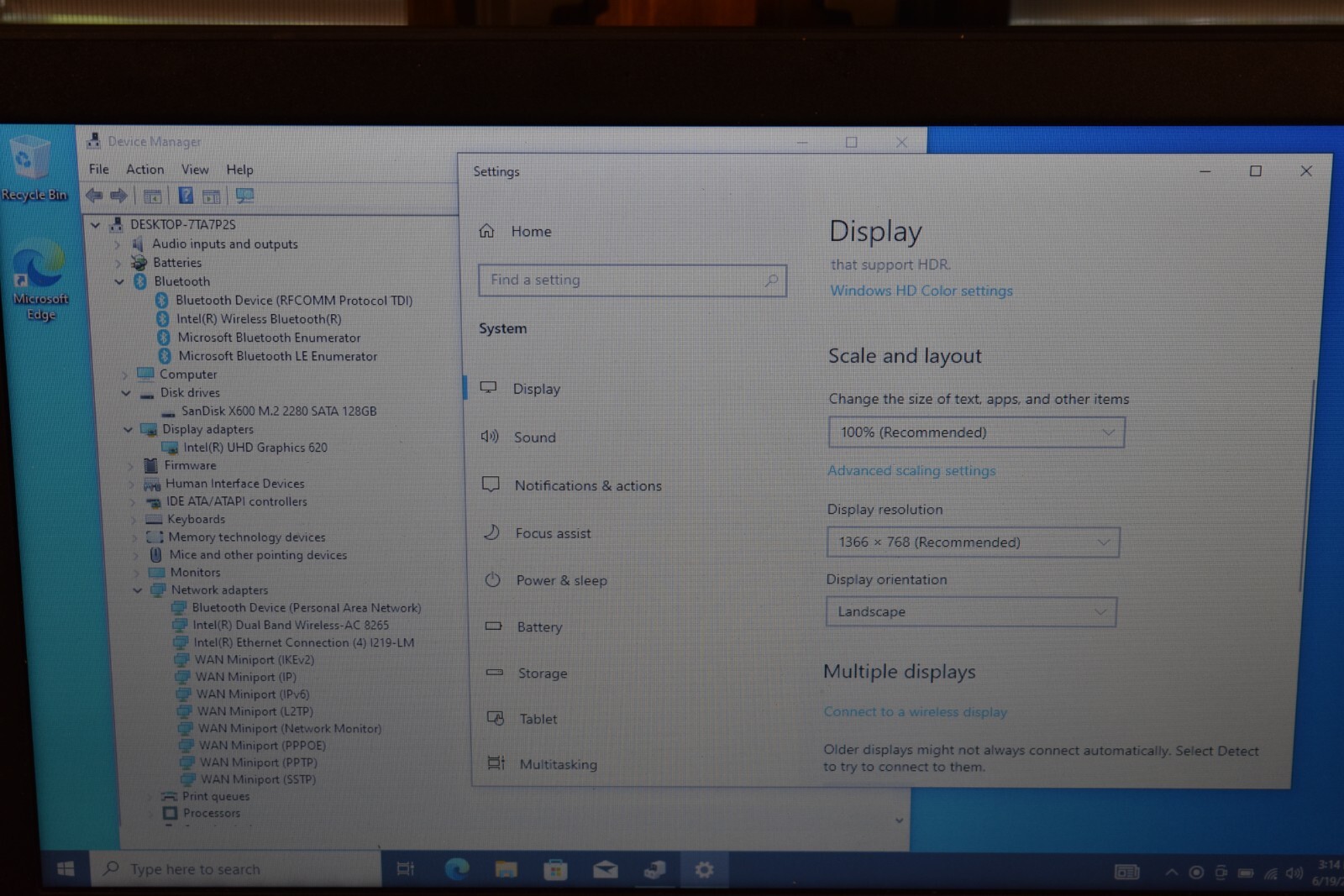Expand the Batteries category
1344x896 pixels.
[118, 263]
